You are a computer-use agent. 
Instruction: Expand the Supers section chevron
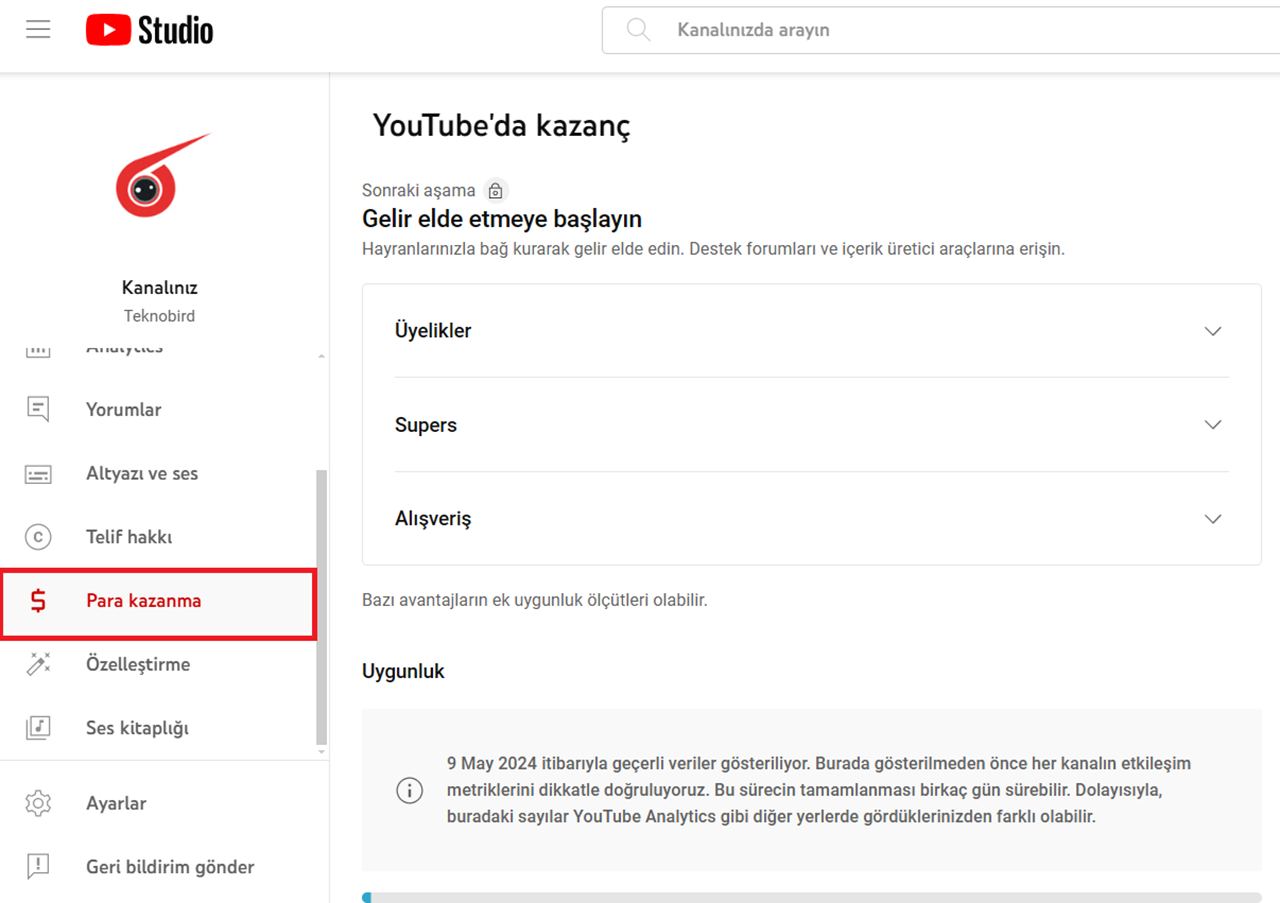[x=1213, y=425]
